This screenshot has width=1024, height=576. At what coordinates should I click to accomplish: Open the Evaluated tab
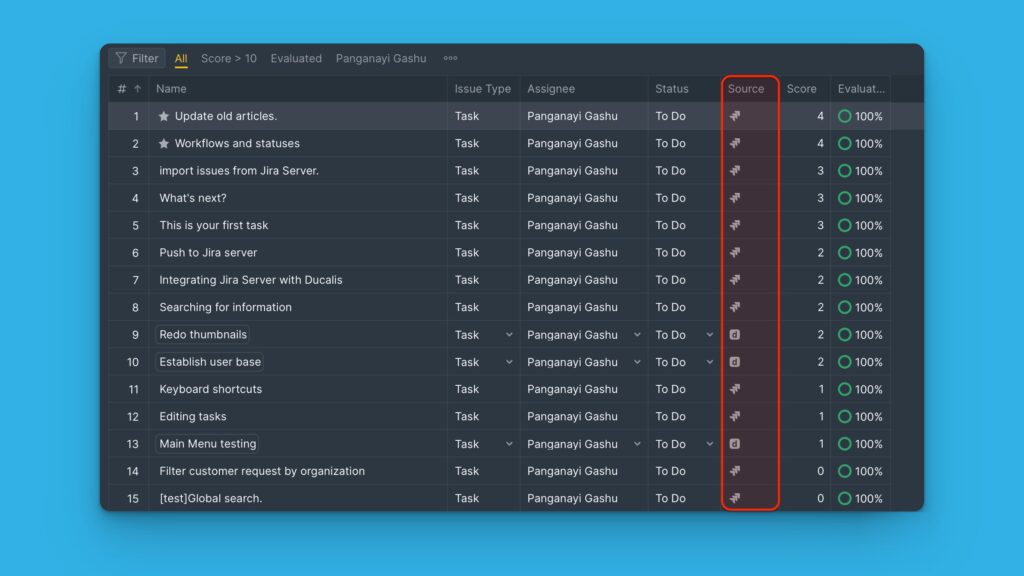point(296,58)
